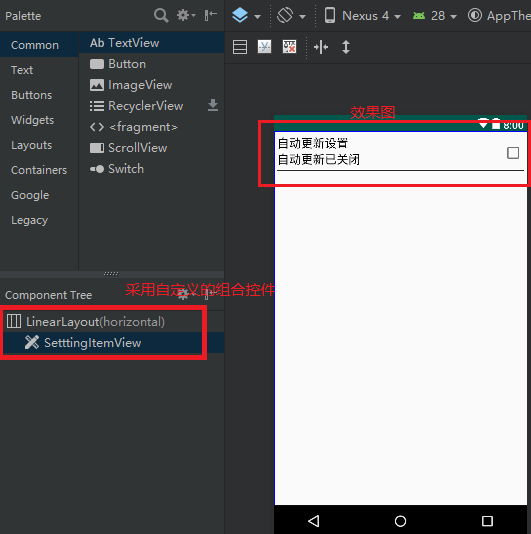Click the Component Tree panel title

tap(48, 295)
